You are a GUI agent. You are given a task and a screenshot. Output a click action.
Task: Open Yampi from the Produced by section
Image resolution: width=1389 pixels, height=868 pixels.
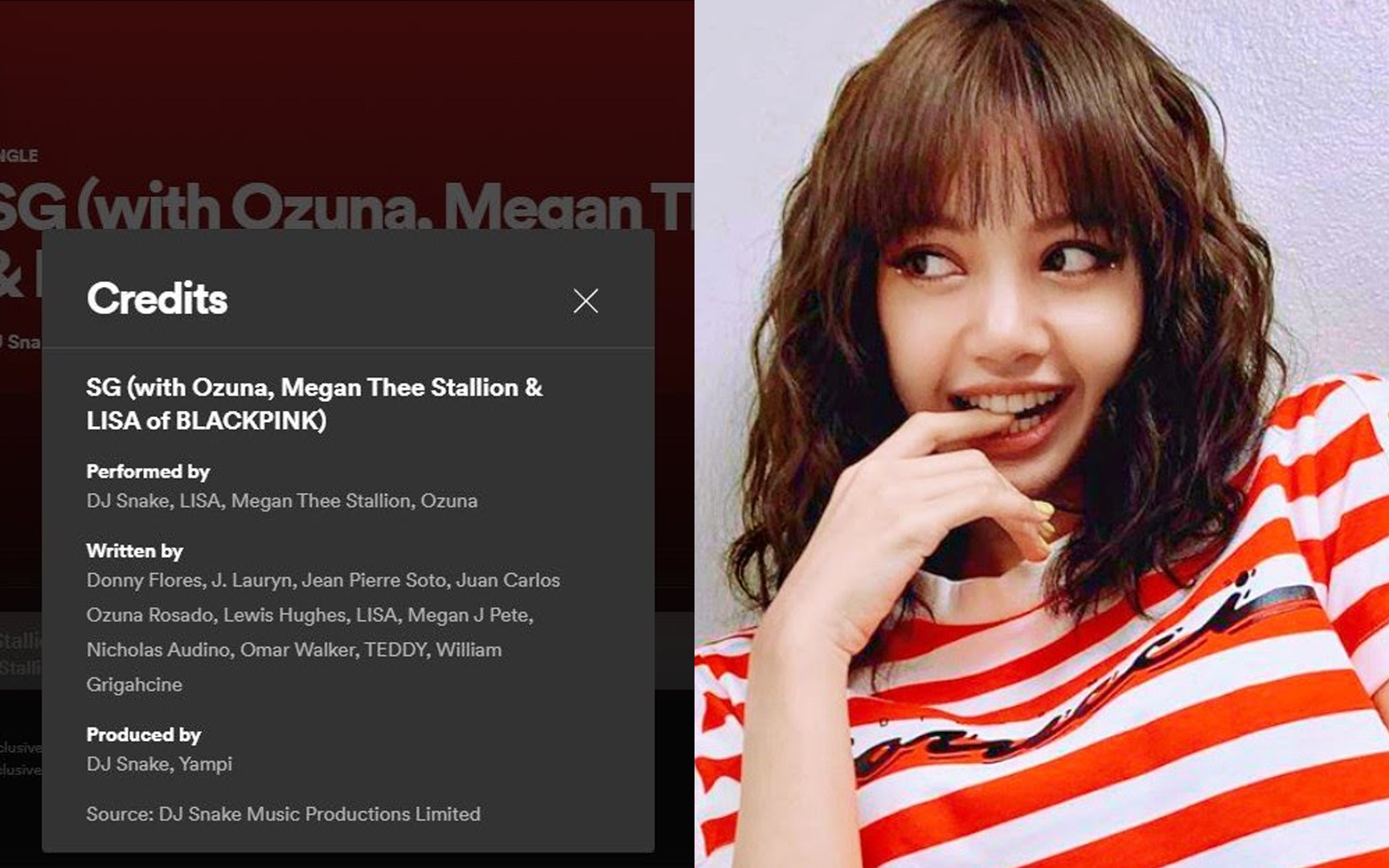click(x=207, y=764)
